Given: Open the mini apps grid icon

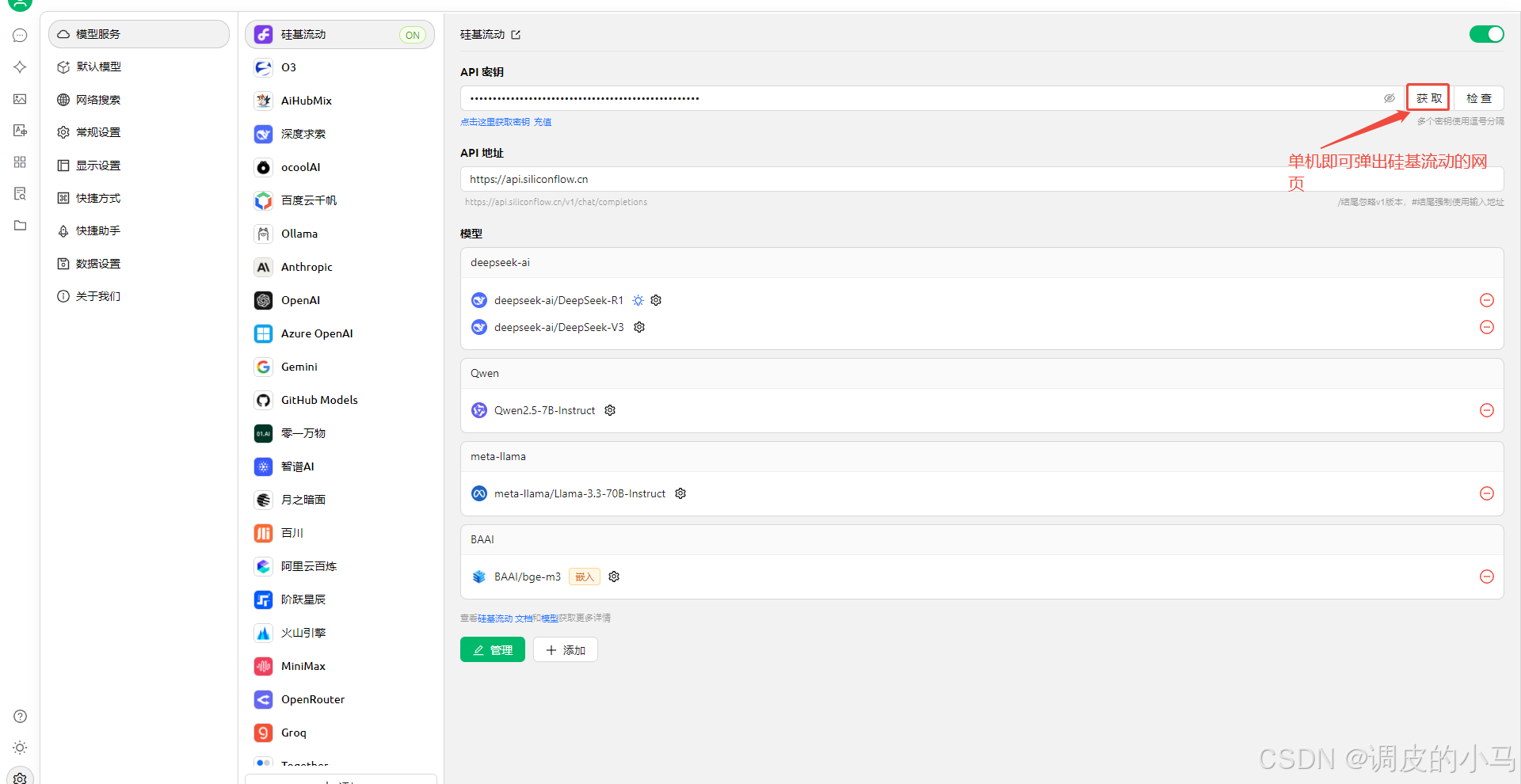Looking at the screenshot, I should (20, 162).
